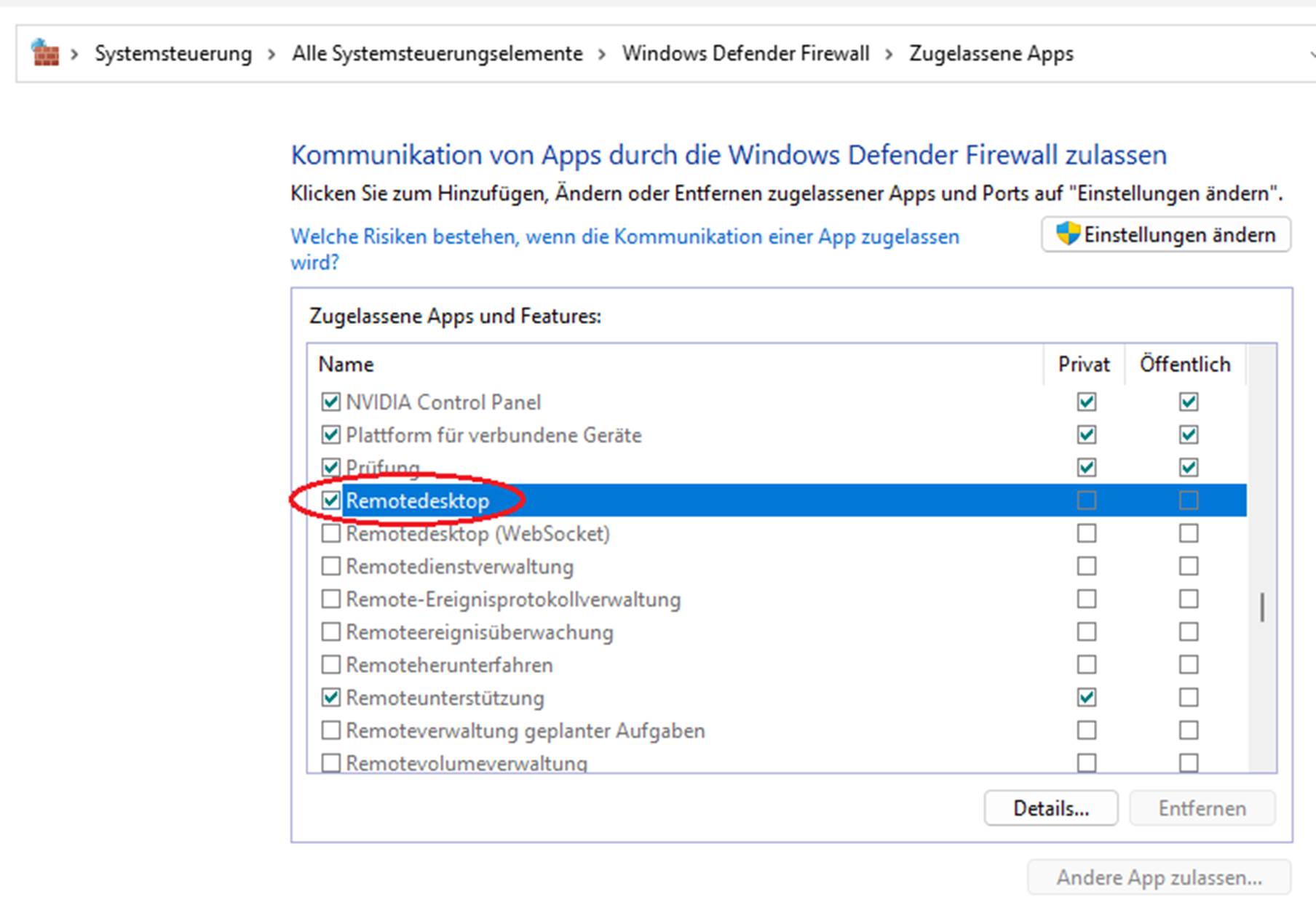The image size is (1316, 921).
Task: Uncheck Plattform für verbundene Geräte checkbox
Action: (331, 434)
